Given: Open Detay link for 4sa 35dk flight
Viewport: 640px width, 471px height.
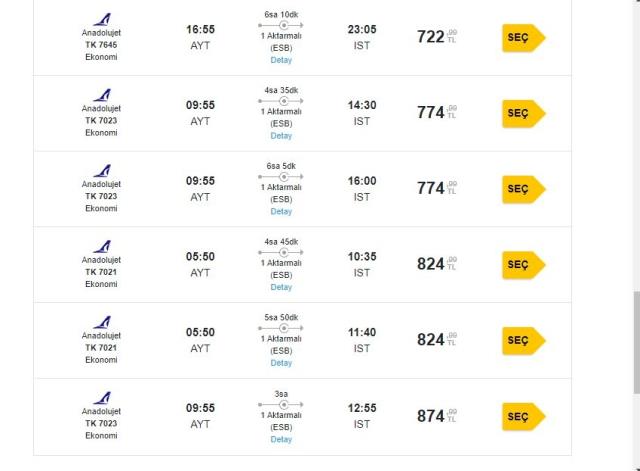Looking at the screenshot, I should point(281,136).
